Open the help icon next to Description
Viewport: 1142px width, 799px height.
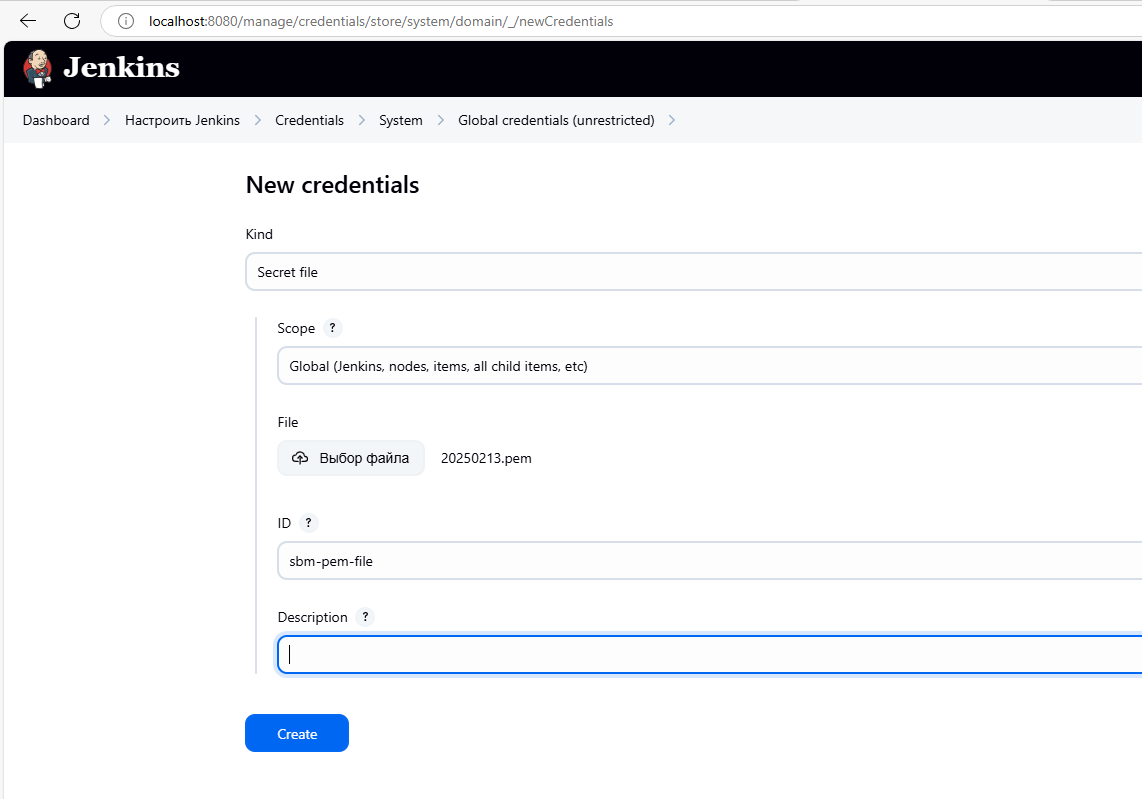(365, 617)
